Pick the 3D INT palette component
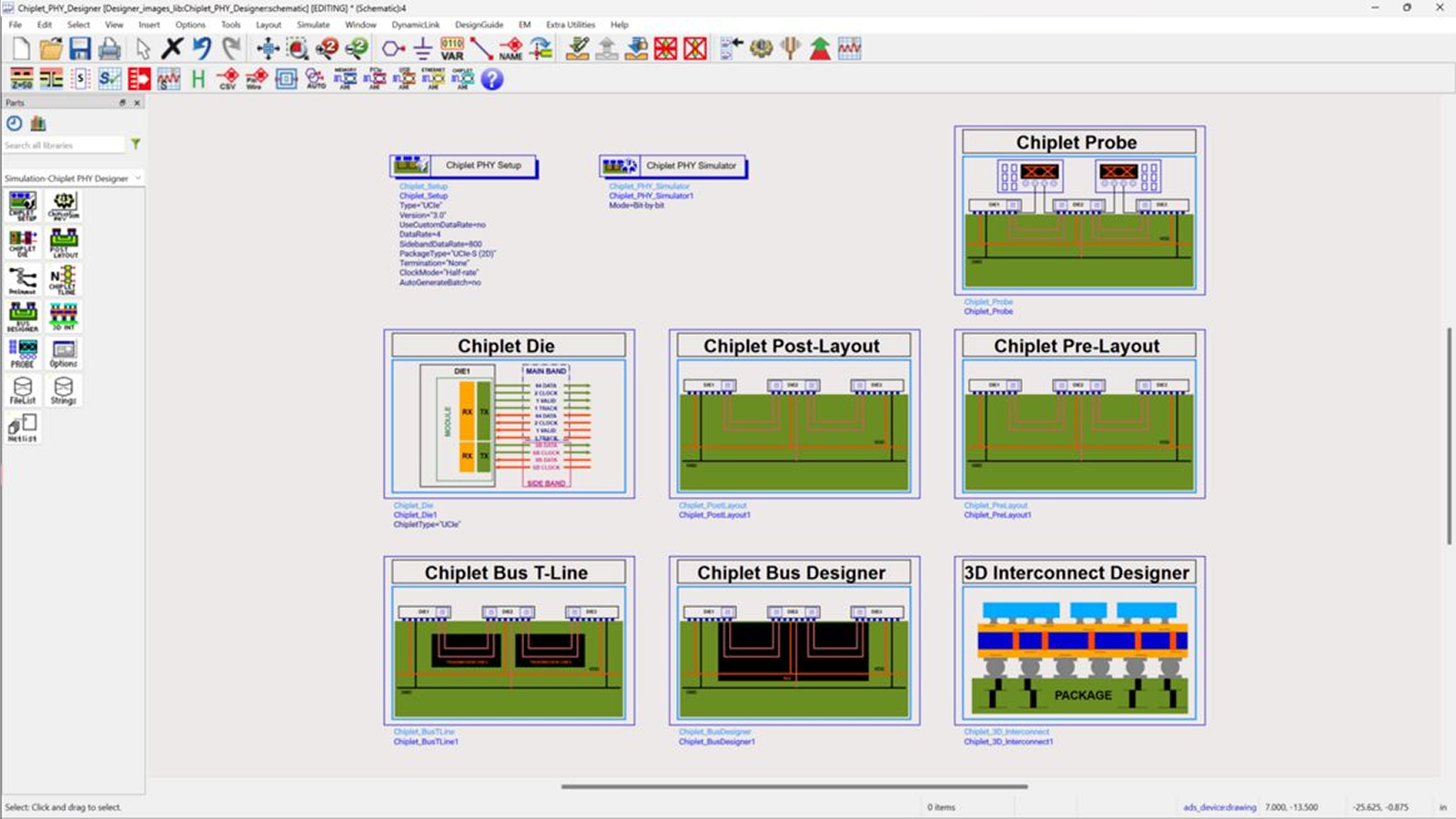The width and height of the screenshot is (1456, 819). 64,316
